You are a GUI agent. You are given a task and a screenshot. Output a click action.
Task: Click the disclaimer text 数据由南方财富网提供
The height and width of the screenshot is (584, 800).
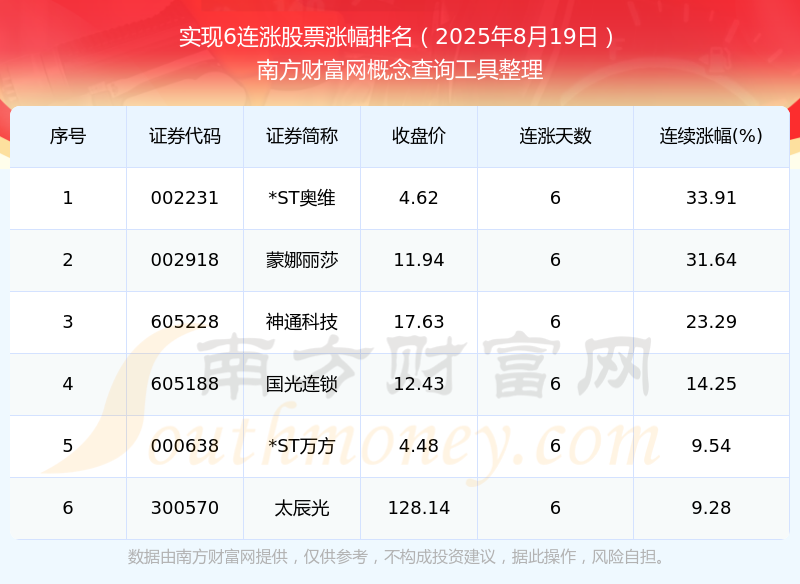[x=208, y=557]
